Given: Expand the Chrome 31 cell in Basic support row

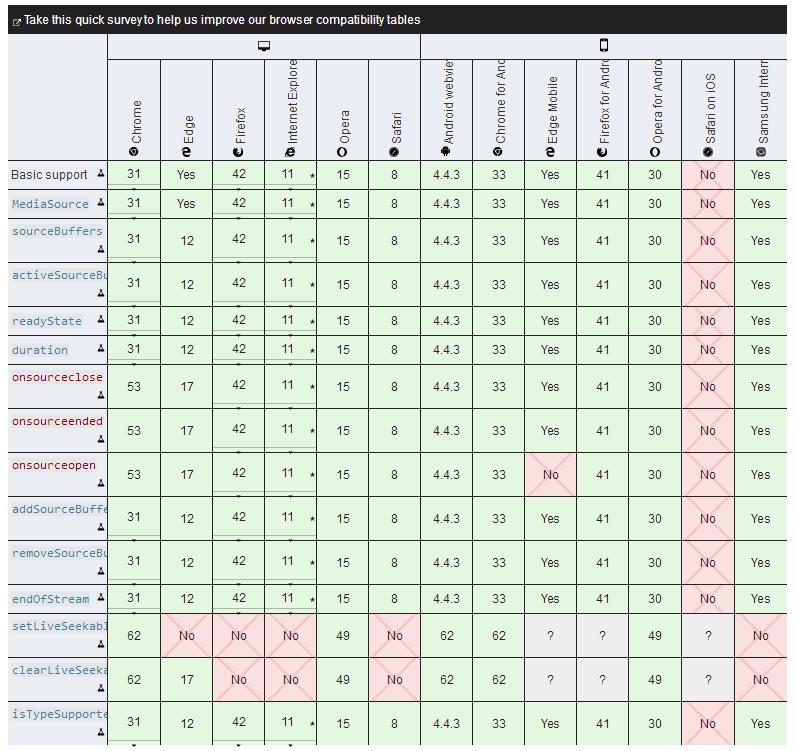Looking at the screenshot, I should pos(134,175).
